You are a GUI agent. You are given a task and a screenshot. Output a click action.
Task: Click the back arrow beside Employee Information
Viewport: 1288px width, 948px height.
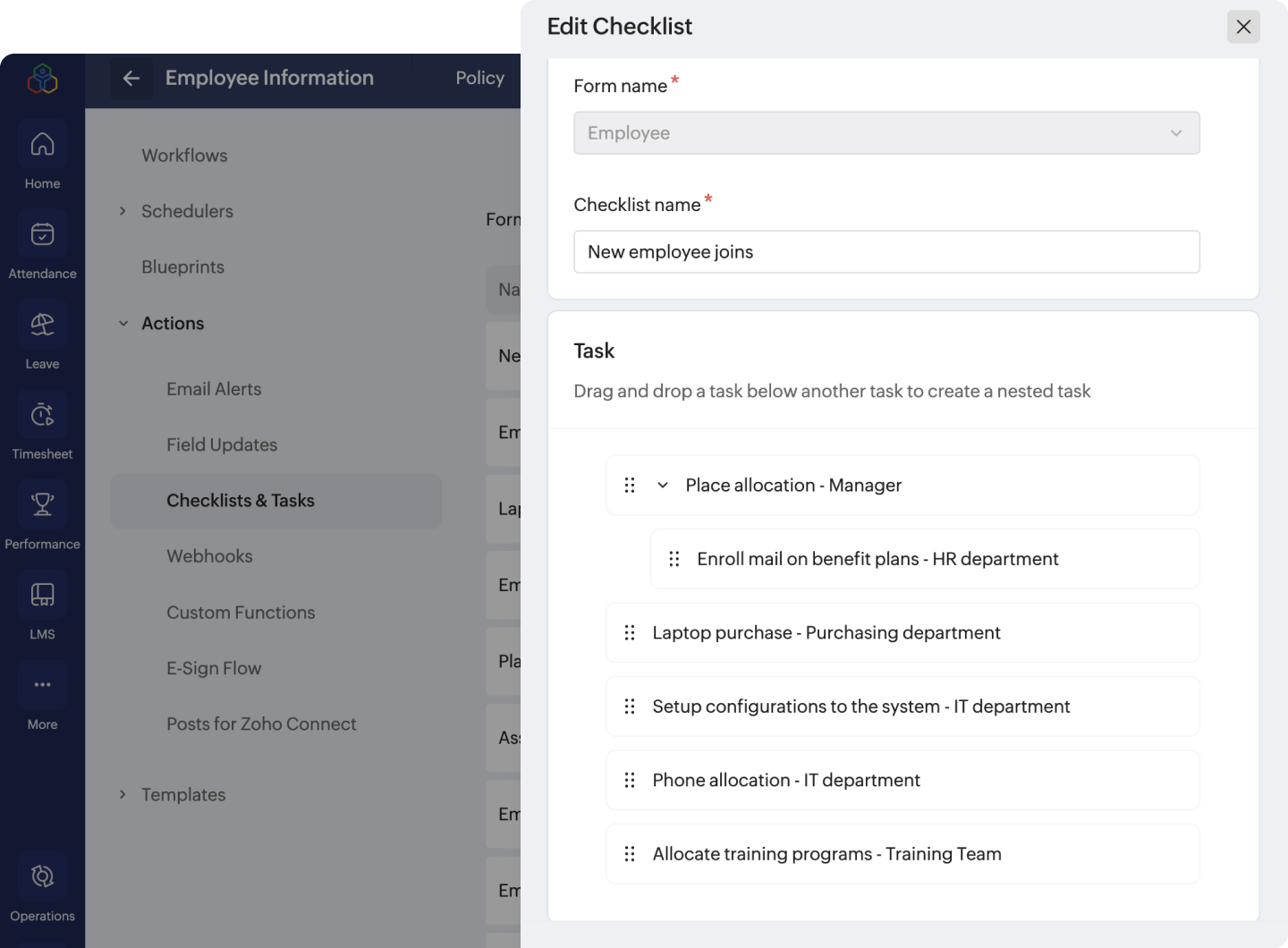(131, 79)
